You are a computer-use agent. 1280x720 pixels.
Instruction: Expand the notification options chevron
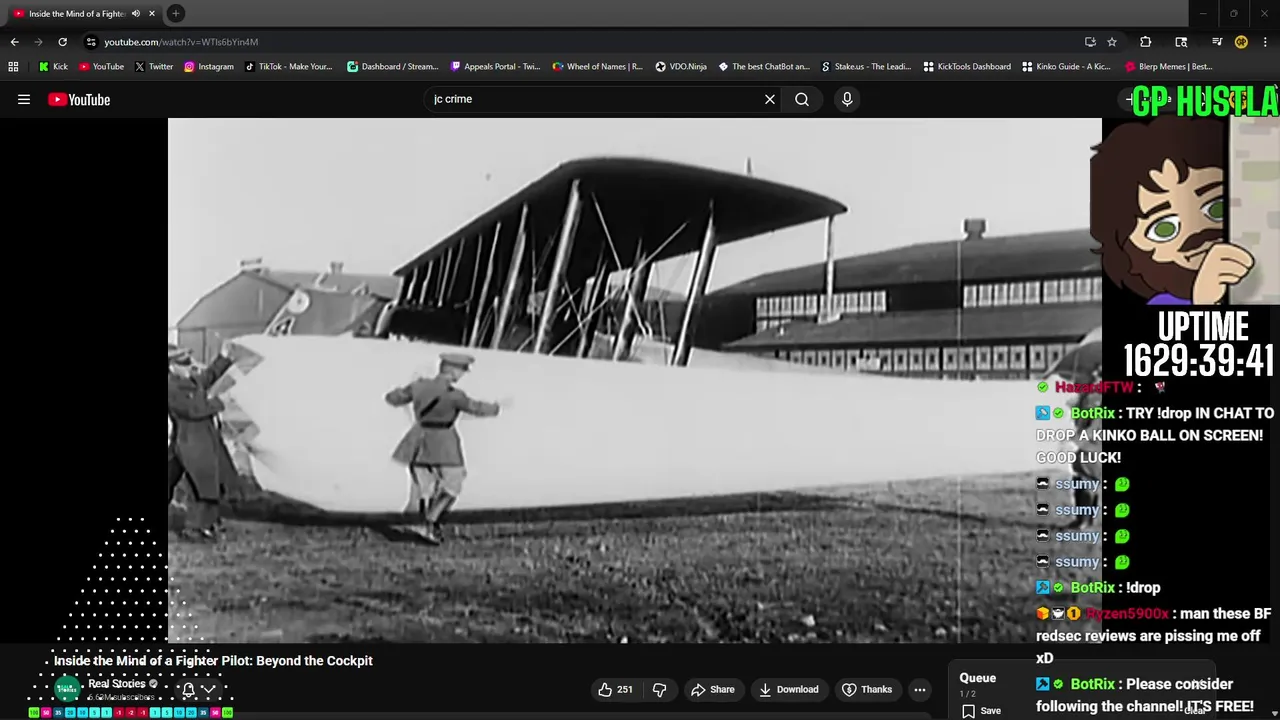tap(208, 689)
